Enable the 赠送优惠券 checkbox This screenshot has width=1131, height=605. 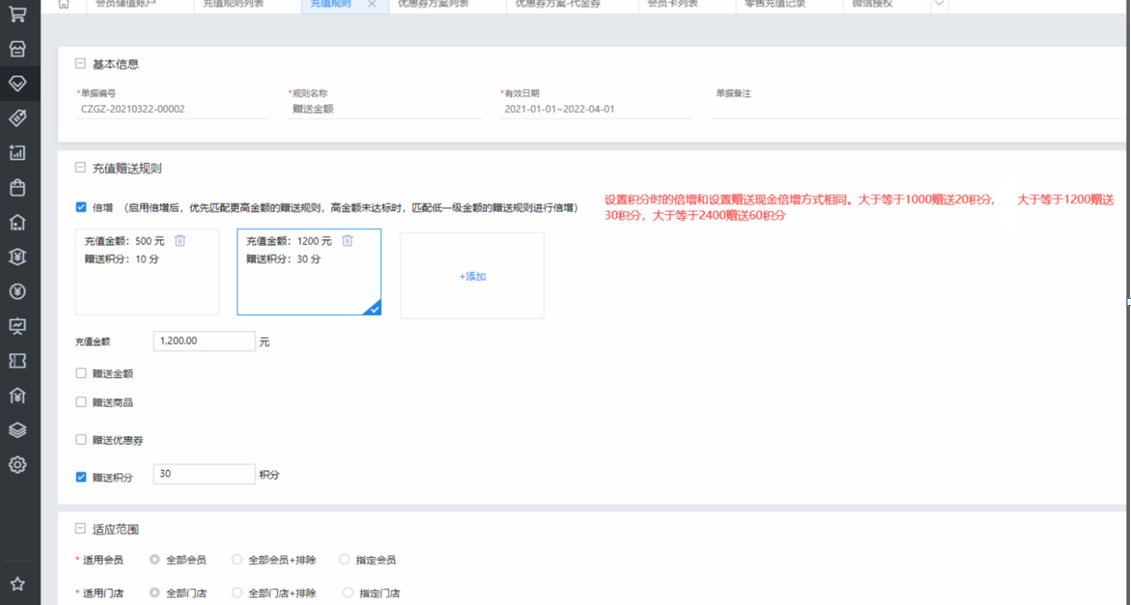tap(81, 440)
